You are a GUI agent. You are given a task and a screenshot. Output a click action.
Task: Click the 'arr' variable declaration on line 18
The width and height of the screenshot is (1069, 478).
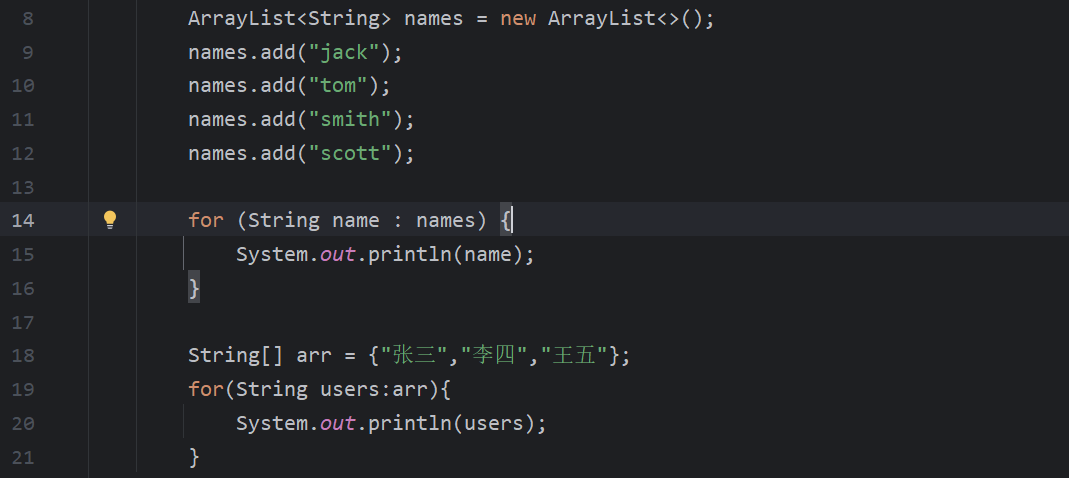[x=314, y=356]
